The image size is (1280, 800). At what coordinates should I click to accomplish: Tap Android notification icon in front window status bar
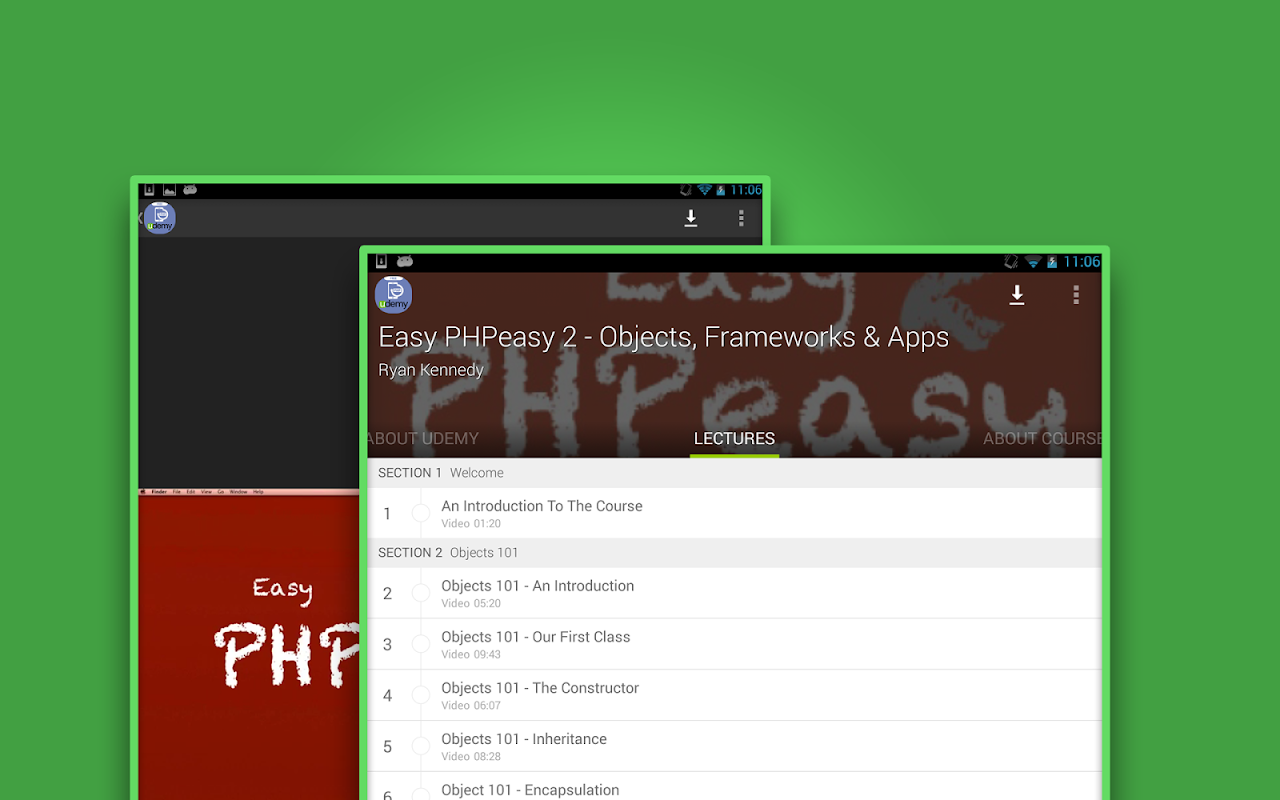tap(405, 262)
